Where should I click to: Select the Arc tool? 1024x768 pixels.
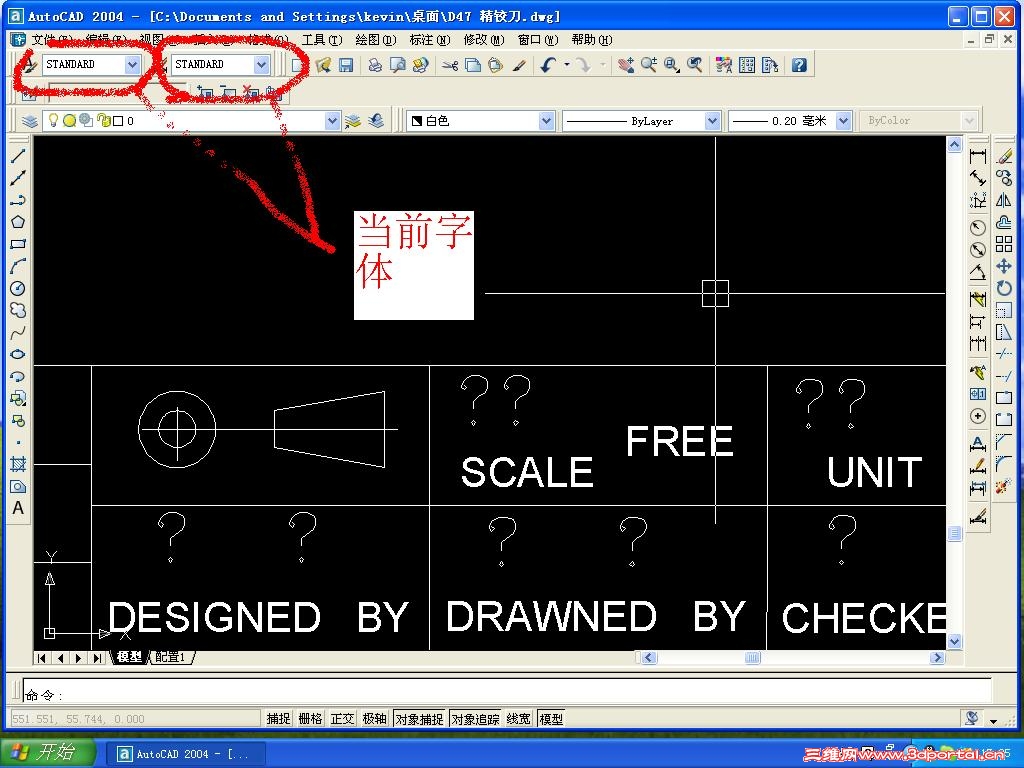click(18, 266)
